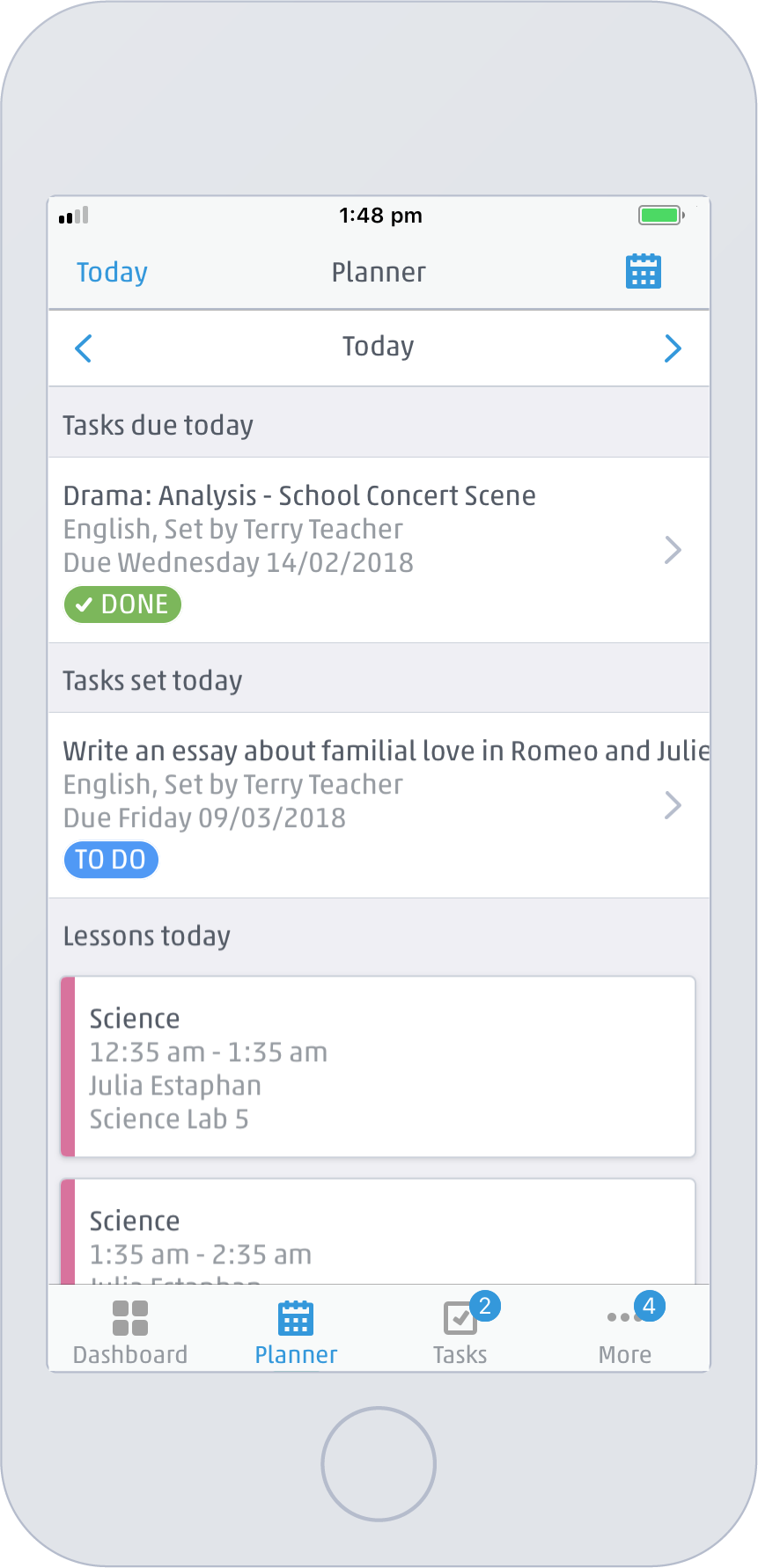Switch to the Tasks tab

(460, 1329)
